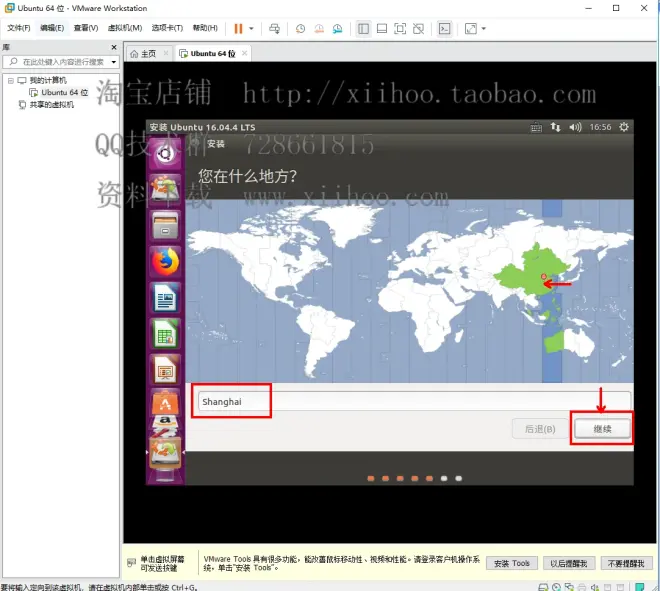Open the 编辑(E) menu
Image resolution: width=660 pixels, height=591 pixels.
[52, 28]
